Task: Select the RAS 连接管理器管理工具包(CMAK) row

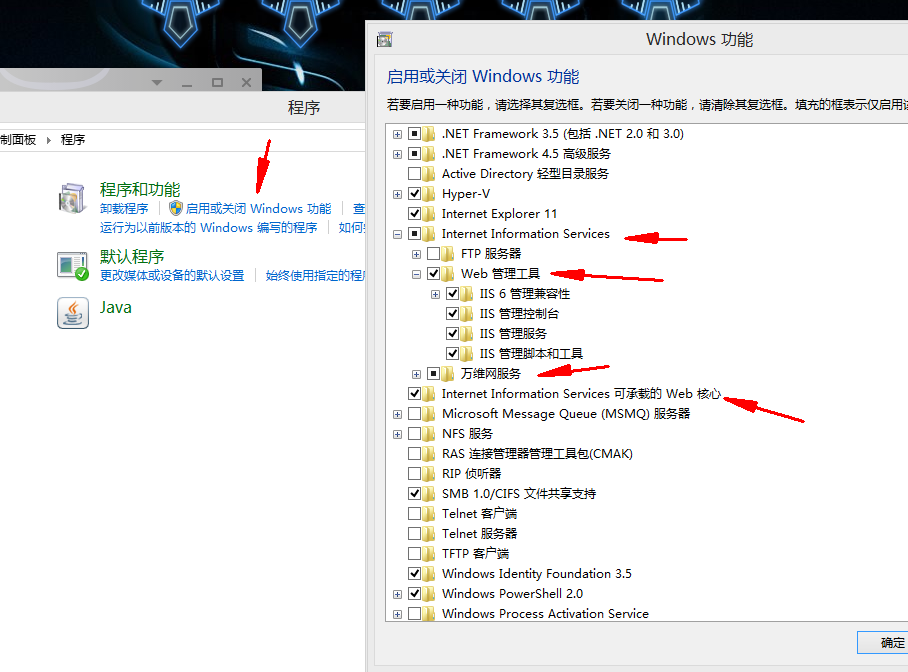Action: tap(537, 454)
